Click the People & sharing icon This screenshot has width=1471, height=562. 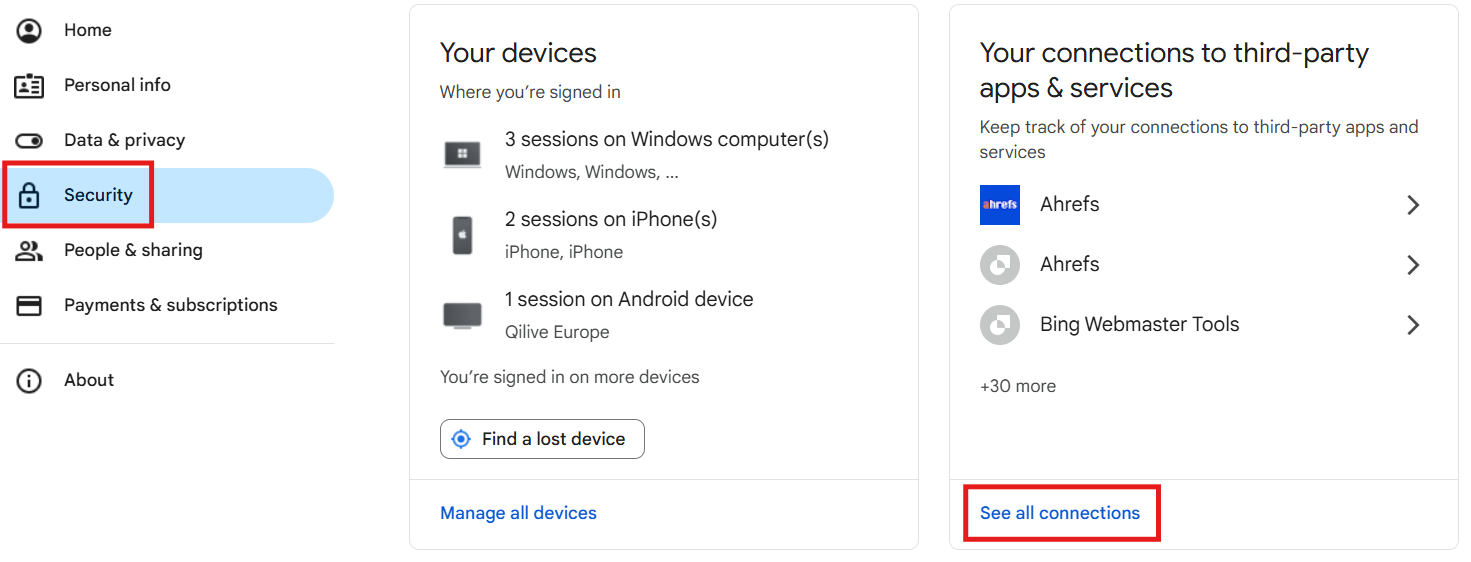point(29,250)
